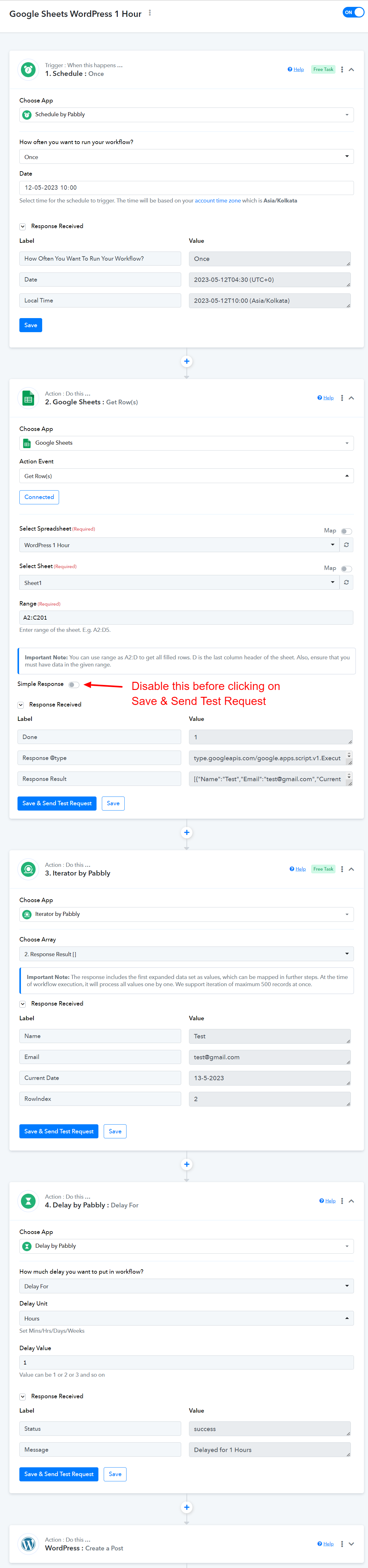Toggle the Simple Response switch

(x=74, y=685)
